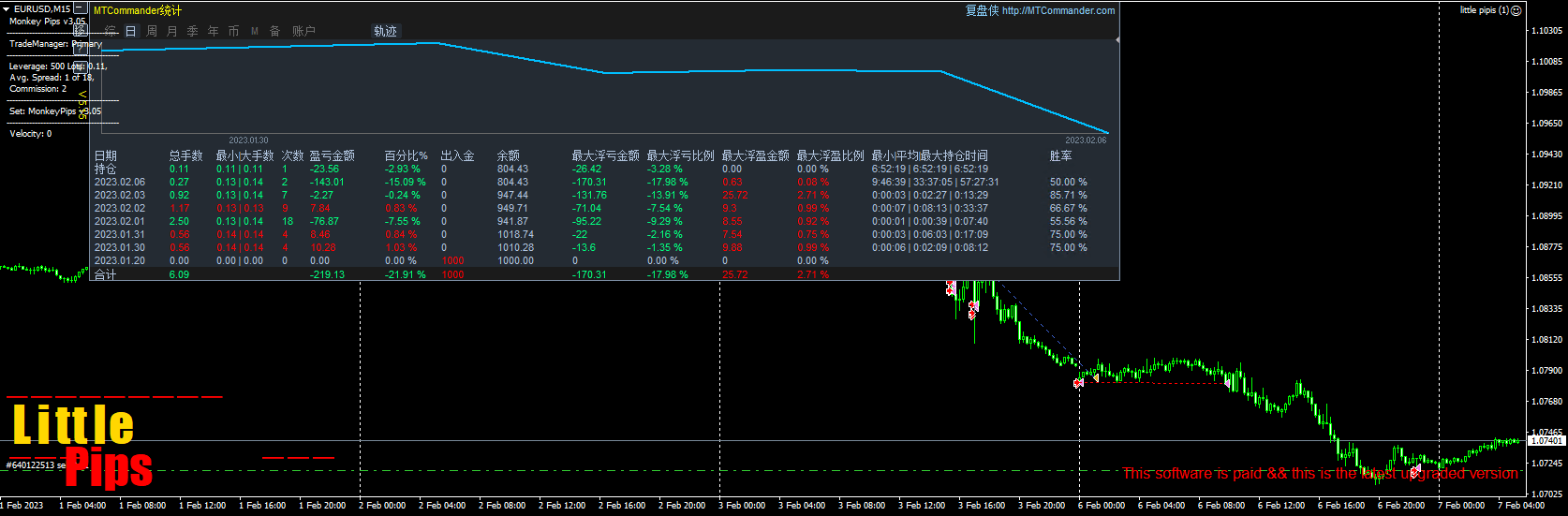Switch statistics to 周 (weekly) view
This screenshot has width=1568, height=516.
152,31
